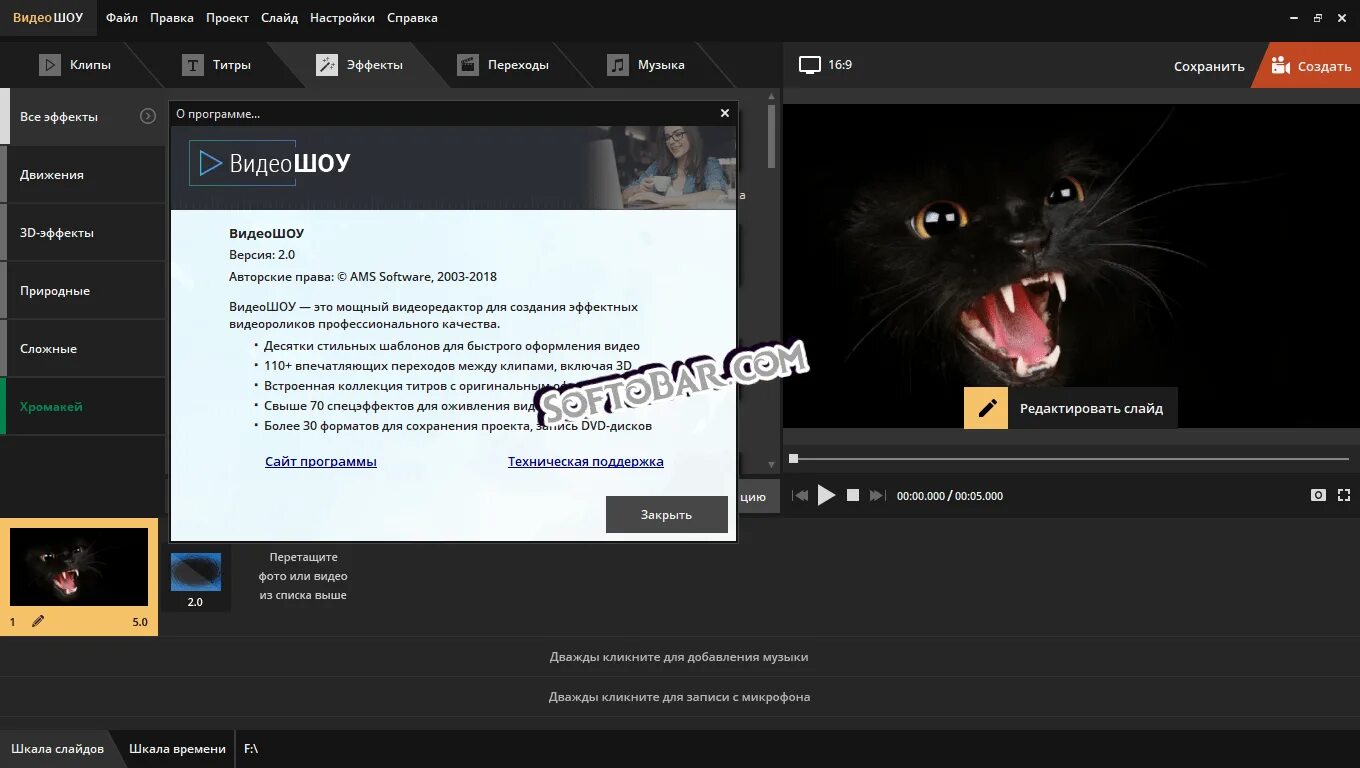The height and width of the screenshot is (768, 1360).
Task: Open the Настройки menu
Action: pos(342,18)
